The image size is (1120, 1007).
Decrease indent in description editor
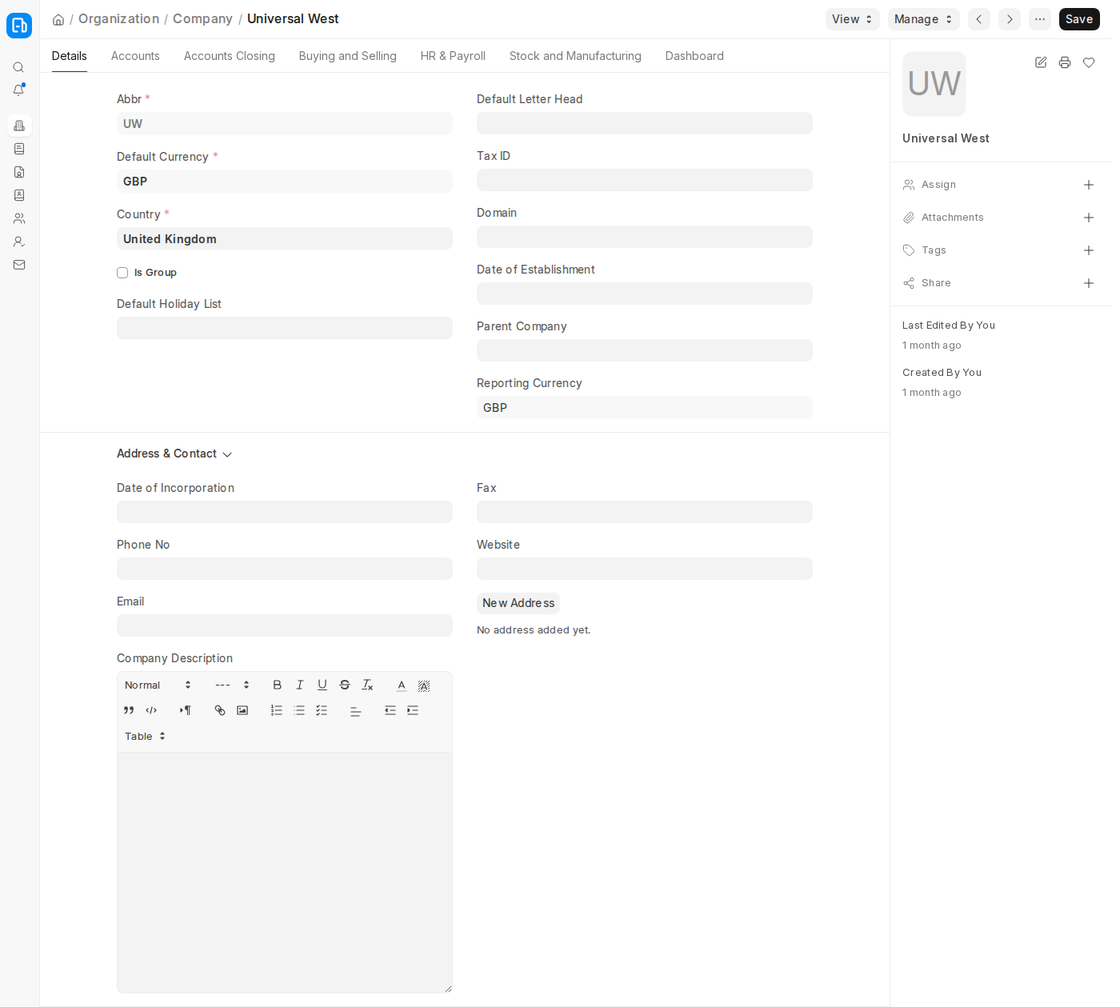pos(390,710)
